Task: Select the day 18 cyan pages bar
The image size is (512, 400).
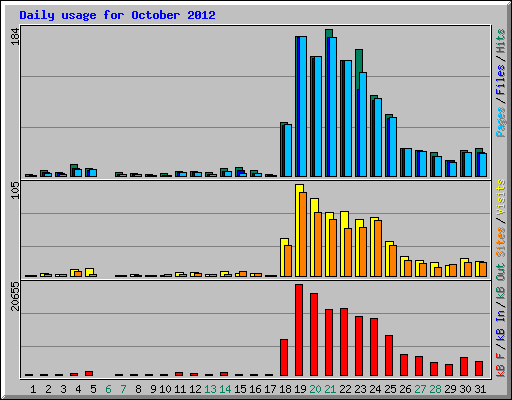Action: pos(288,150)
